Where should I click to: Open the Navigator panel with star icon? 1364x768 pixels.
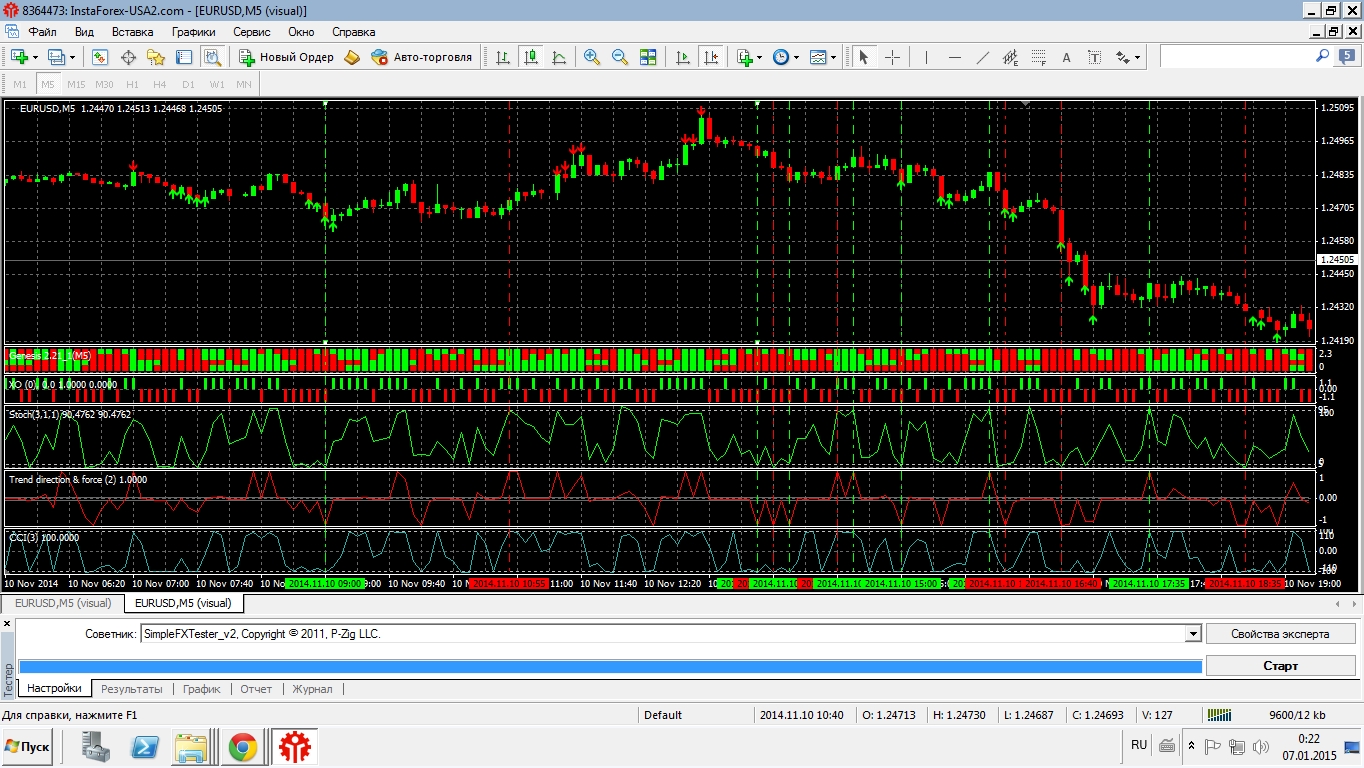[156, 57]
